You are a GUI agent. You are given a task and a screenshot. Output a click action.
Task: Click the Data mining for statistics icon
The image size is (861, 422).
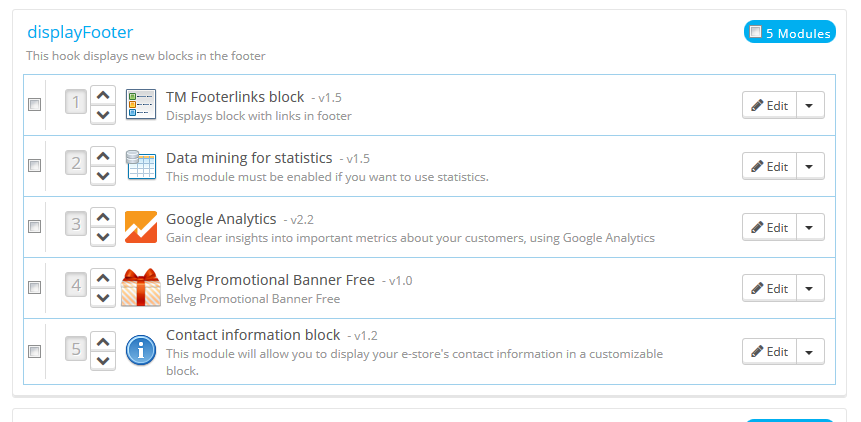pyautogui.click(x=141, y=166)
